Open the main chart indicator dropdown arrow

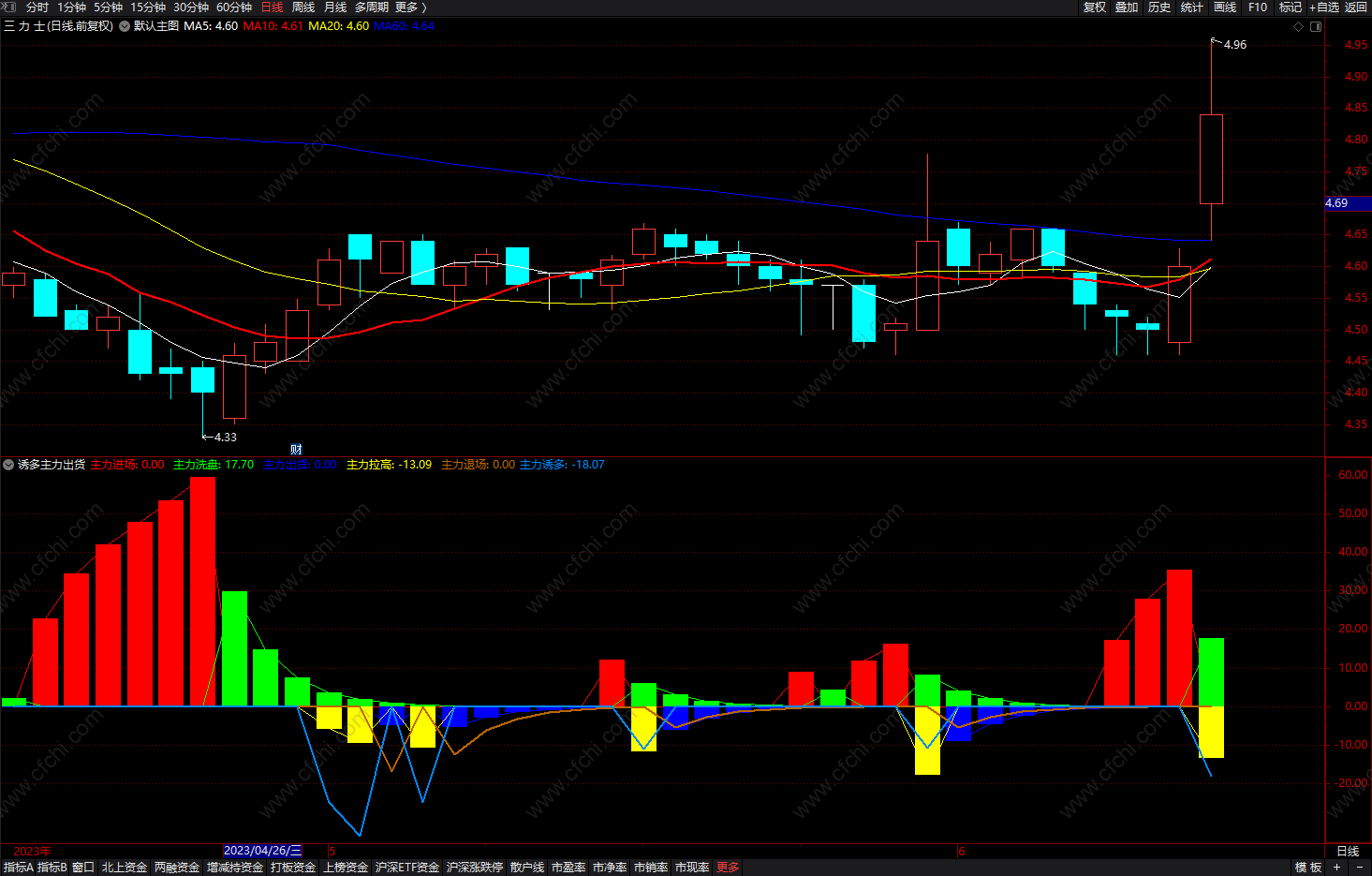click(x=124, y=26)
